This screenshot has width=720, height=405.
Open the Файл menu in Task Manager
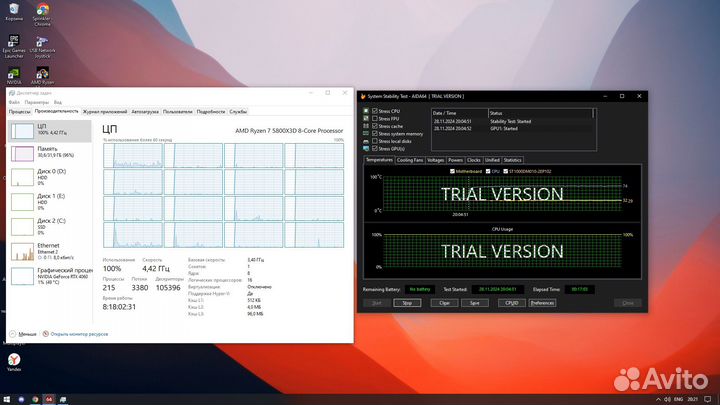14,102
